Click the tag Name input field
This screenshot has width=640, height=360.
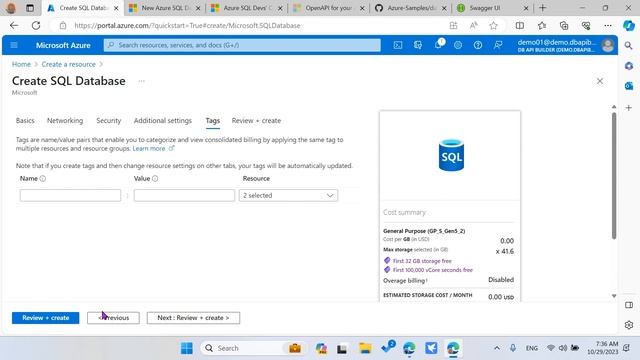(x=70, y=196)
